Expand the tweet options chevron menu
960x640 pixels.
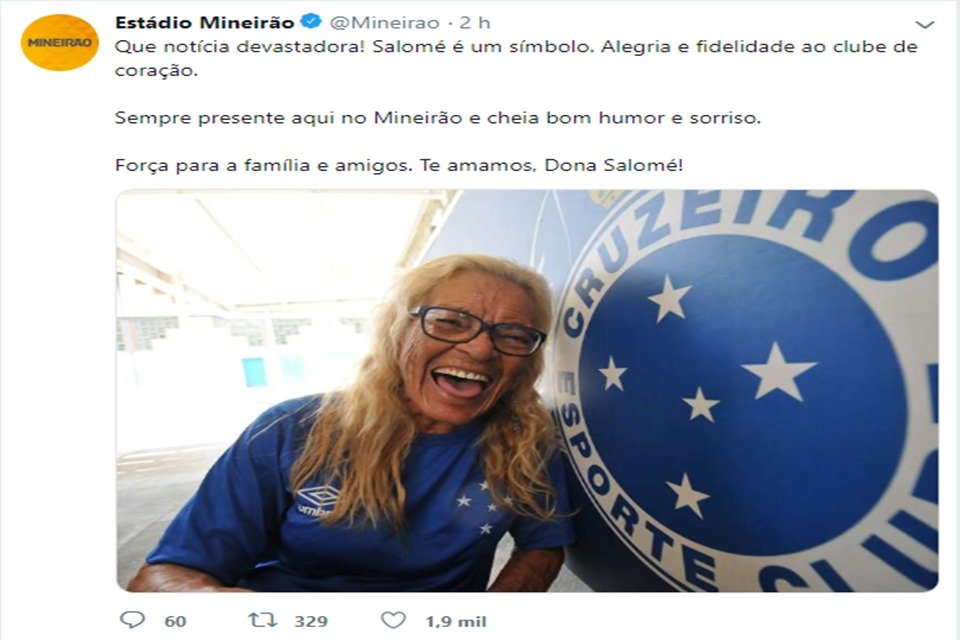[924, 24]
